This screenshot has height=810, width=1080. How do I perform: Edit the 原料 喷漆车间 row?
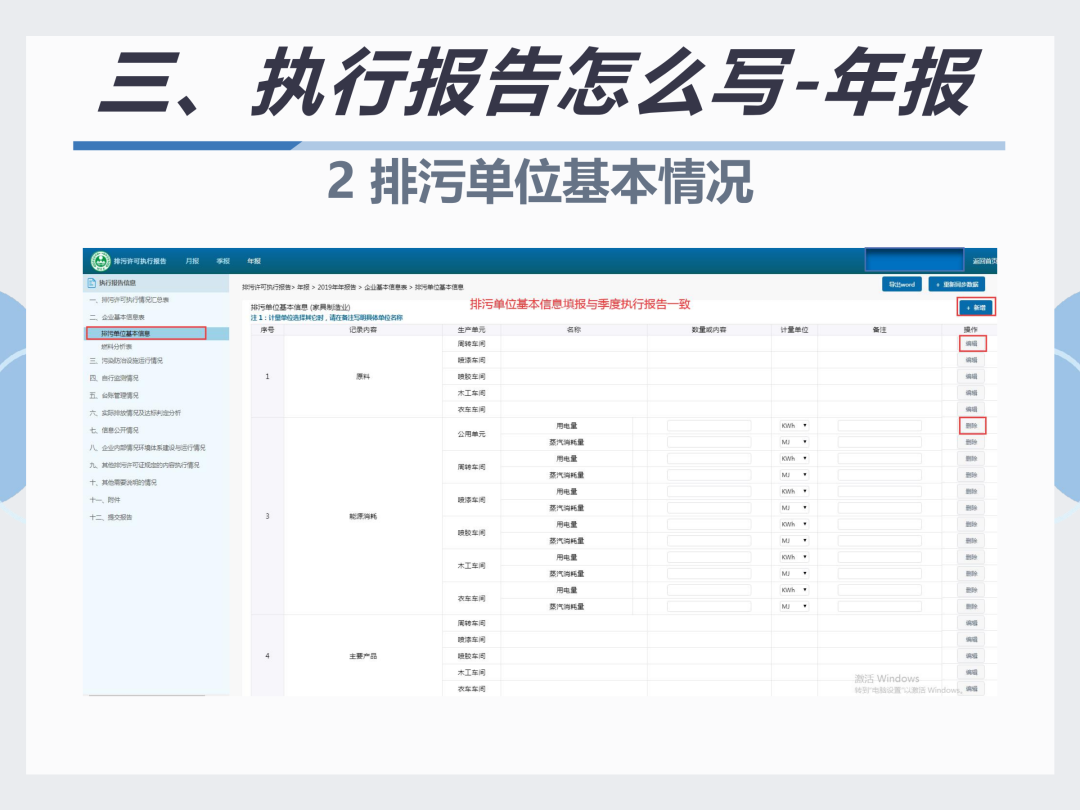click(971, 360)
